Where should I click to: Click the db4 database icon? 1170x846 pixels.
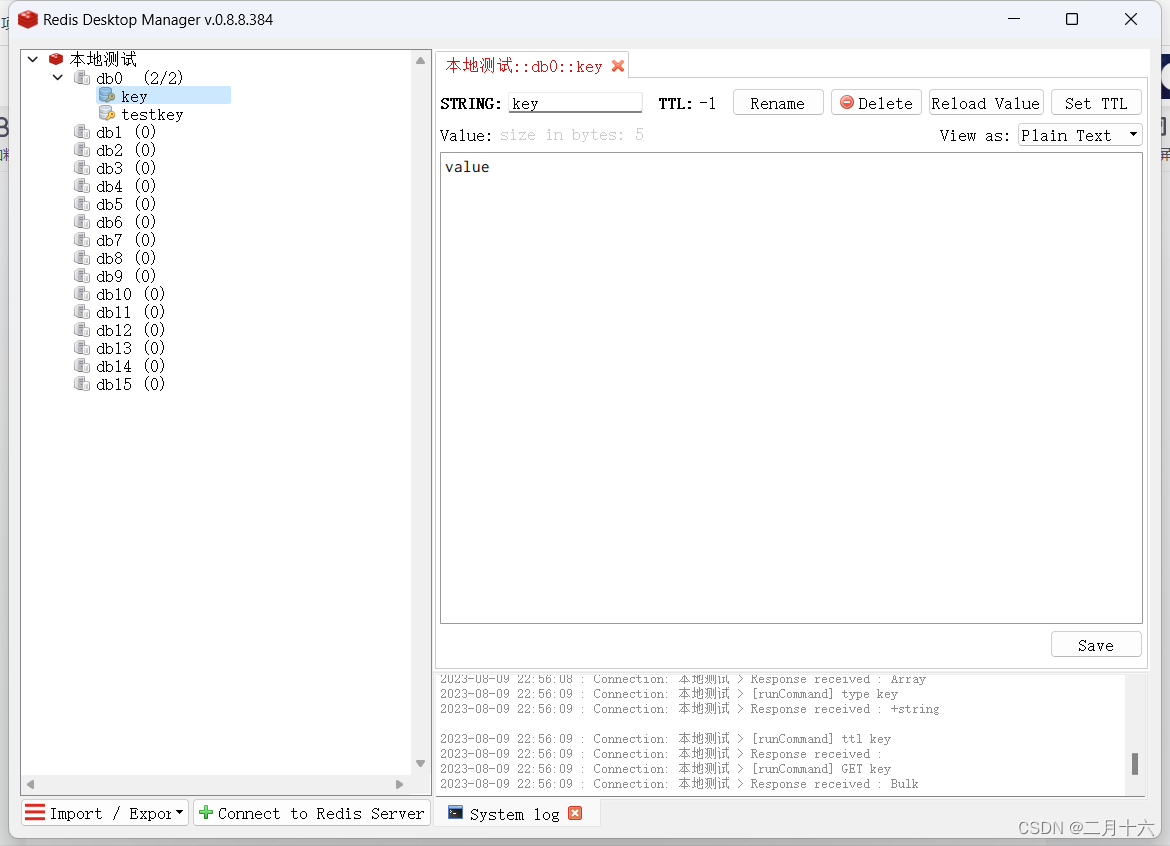pos(82,186)
